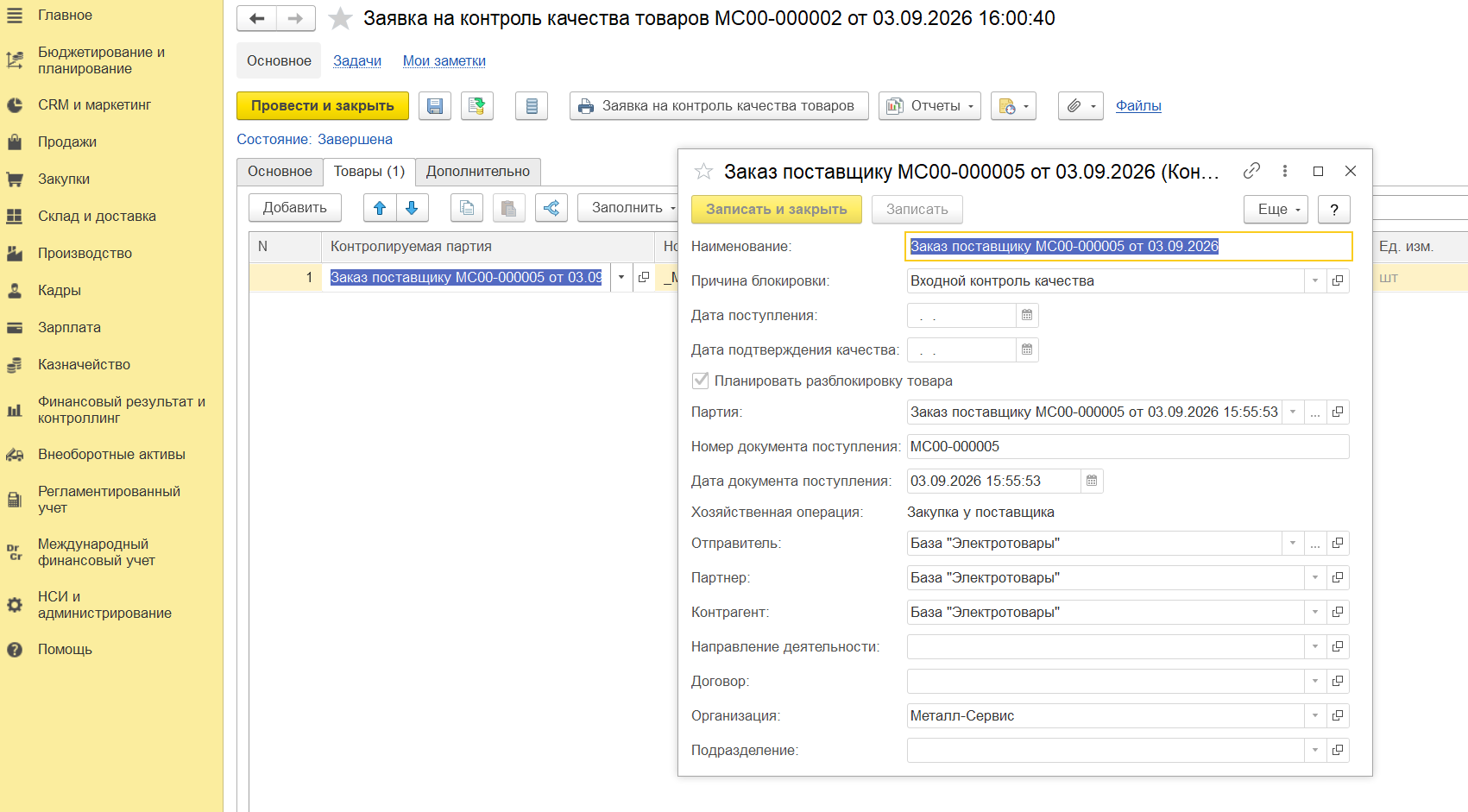Click the split row icon
The width and height of the screenshot is (1468, 812).
[551, 208]
